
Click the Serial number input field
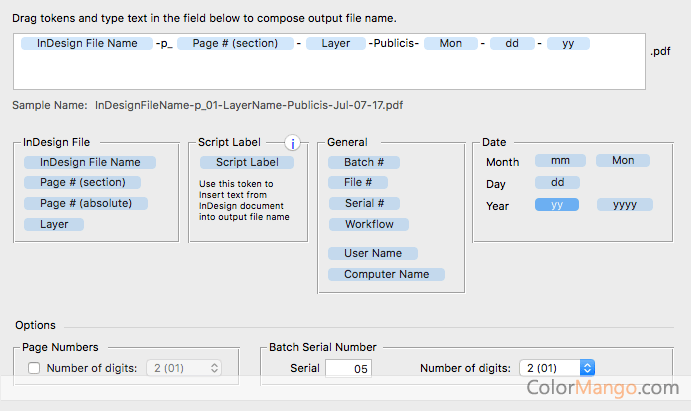[x=348, y=368]
